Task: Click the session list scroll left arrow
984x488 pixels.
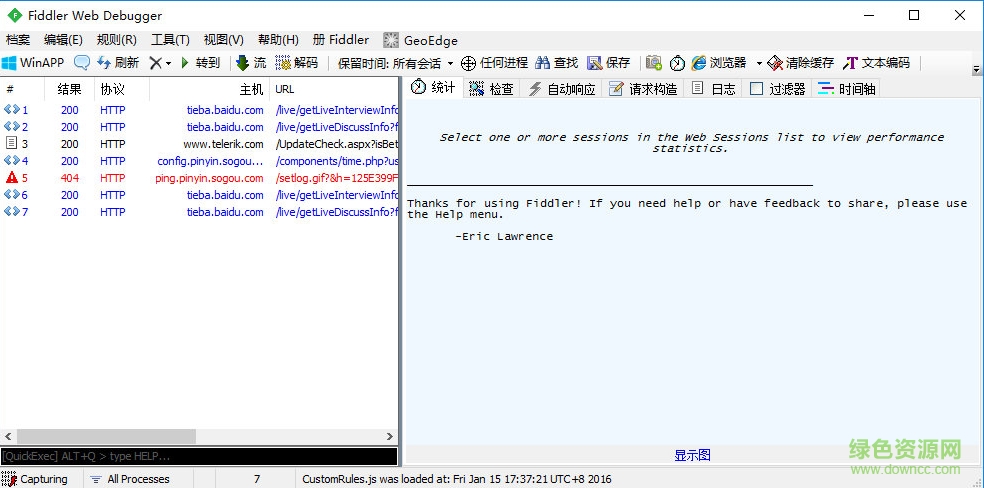Action: (x=8, y=437)
